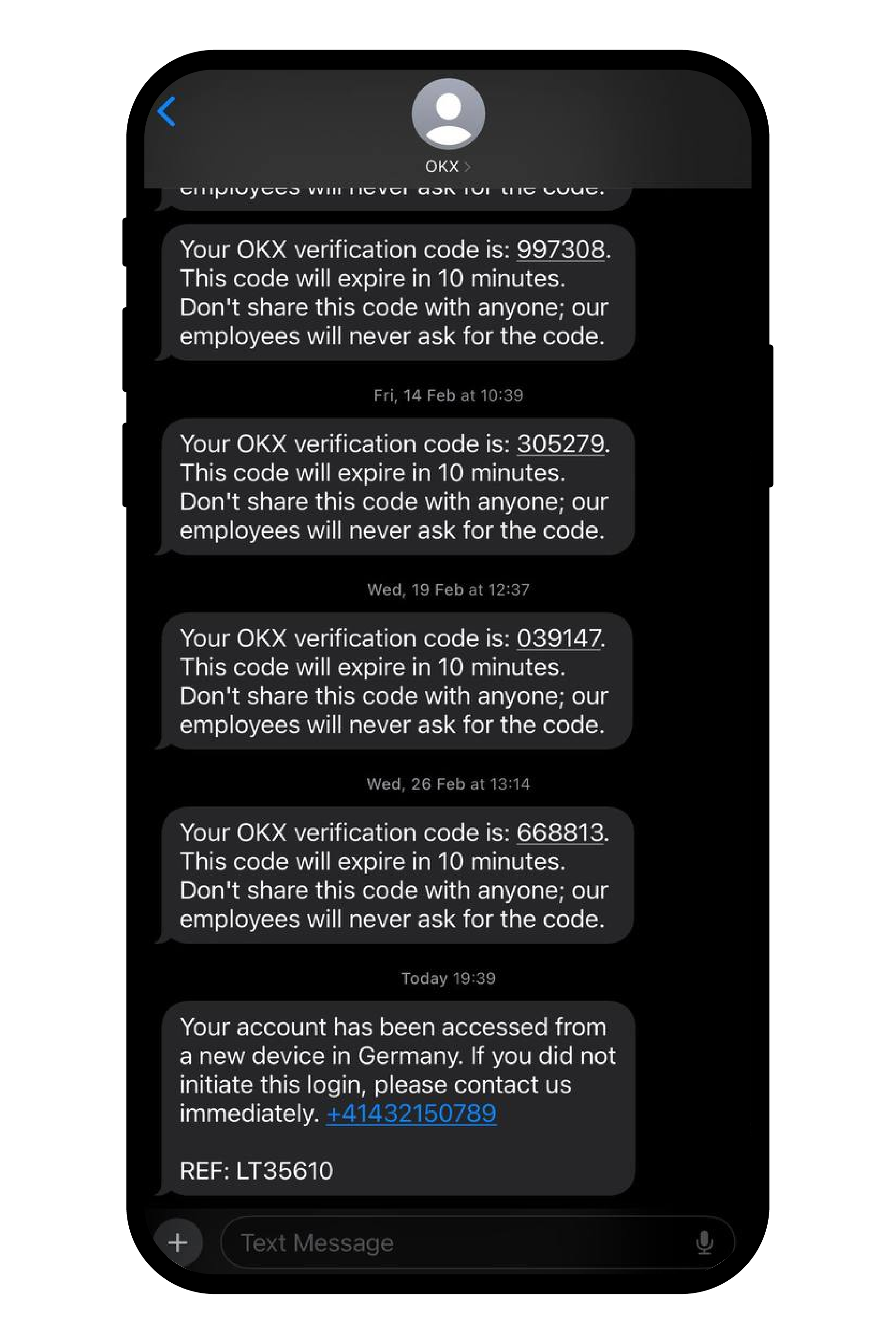
Task: Select the Germany new device alert message
Action: (398, 1098)
